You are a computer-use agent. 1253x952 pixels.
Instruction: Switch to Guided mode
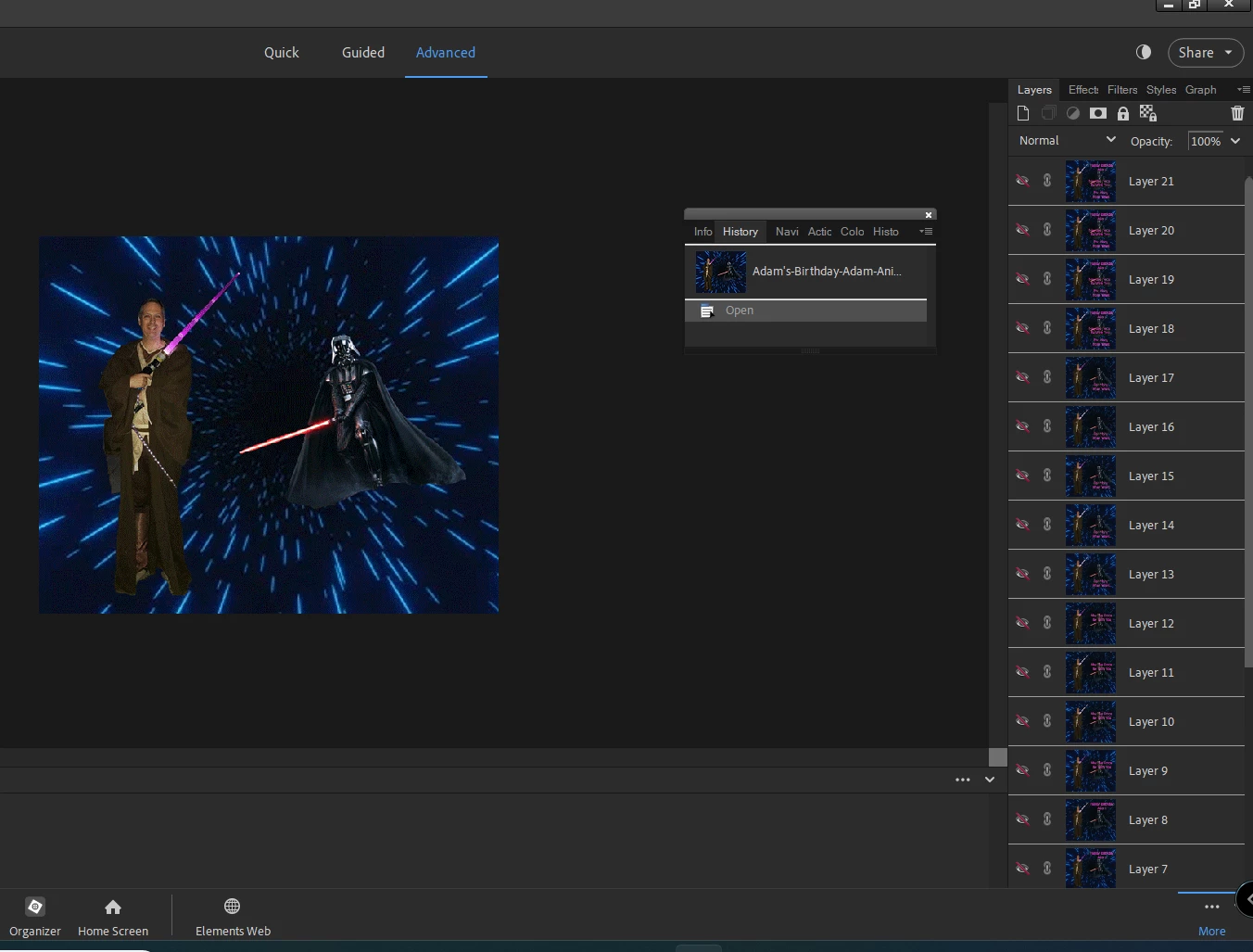[363, 53]
